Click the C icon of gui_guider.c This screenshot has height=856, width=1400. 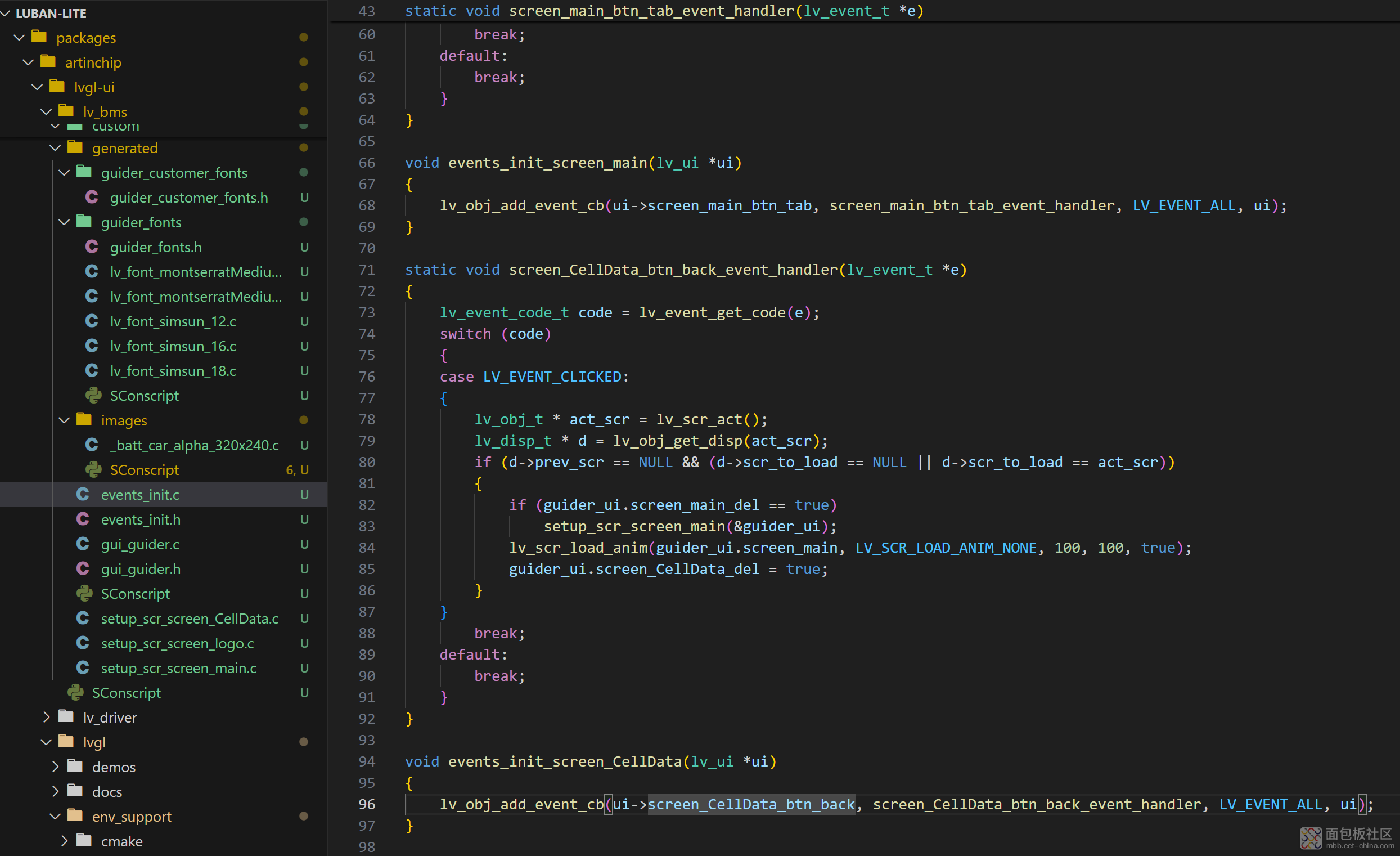click(x=83, y=544)
